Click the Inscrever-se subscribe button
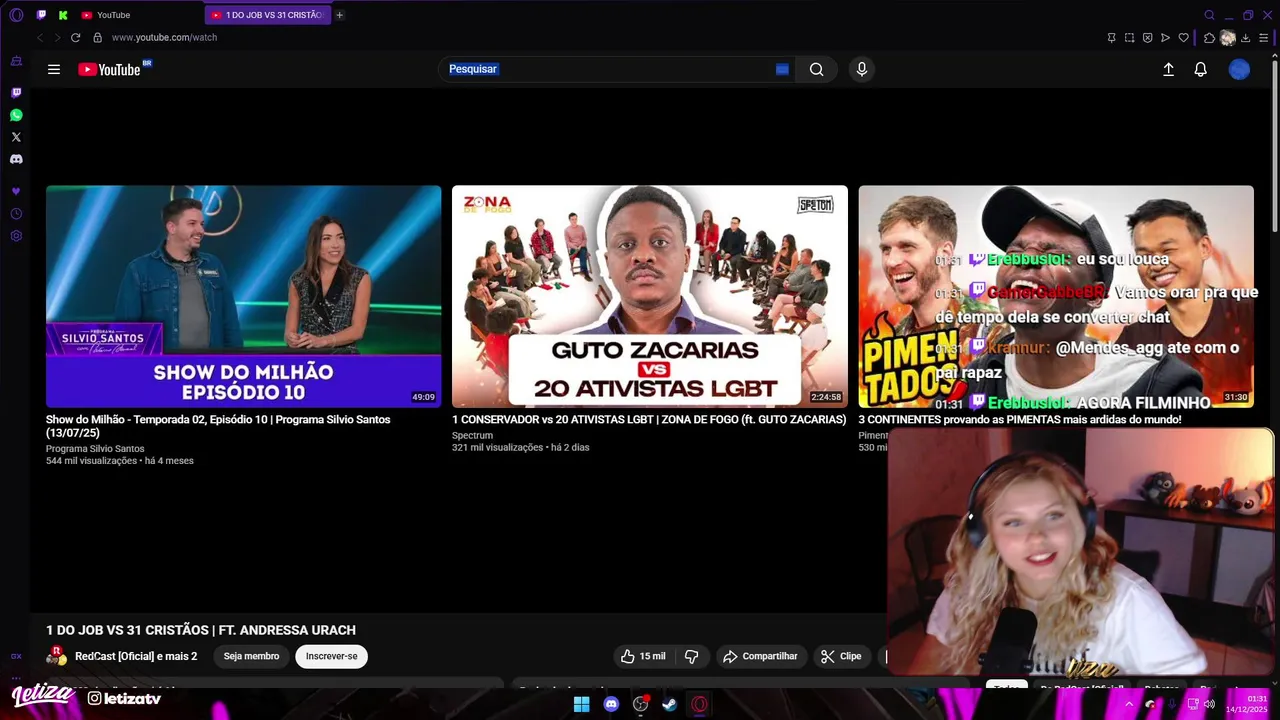This screenshot has width=1280, height=720. pyautogui.click(x=332, y=656)
